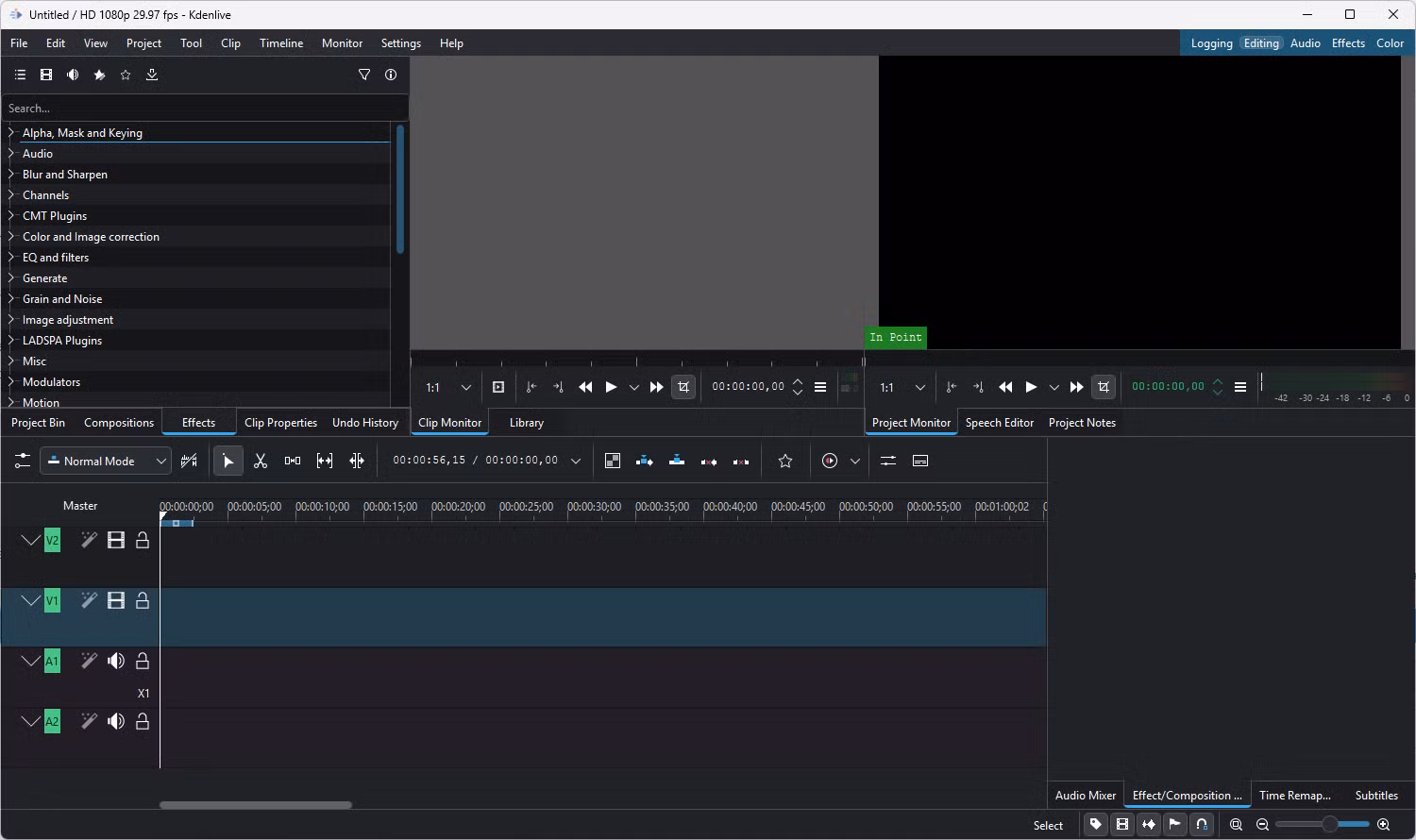Select the Razor cut tool
Viewport: 1416px width, 840px height.
(261, 461)
